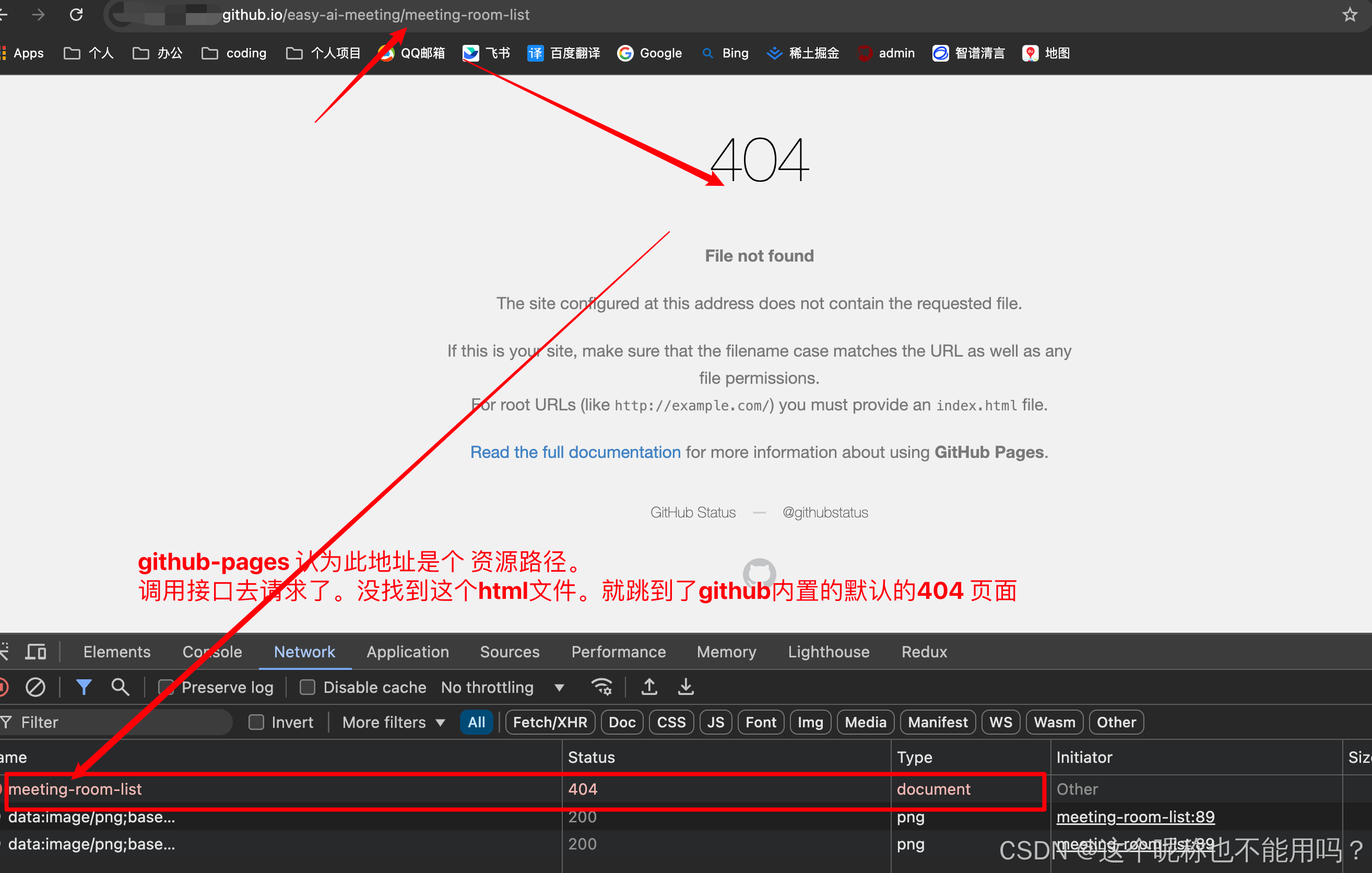The image size is (1372, 873).
Task: Focus the browser address bar URL
Action: tap(376, 15)
